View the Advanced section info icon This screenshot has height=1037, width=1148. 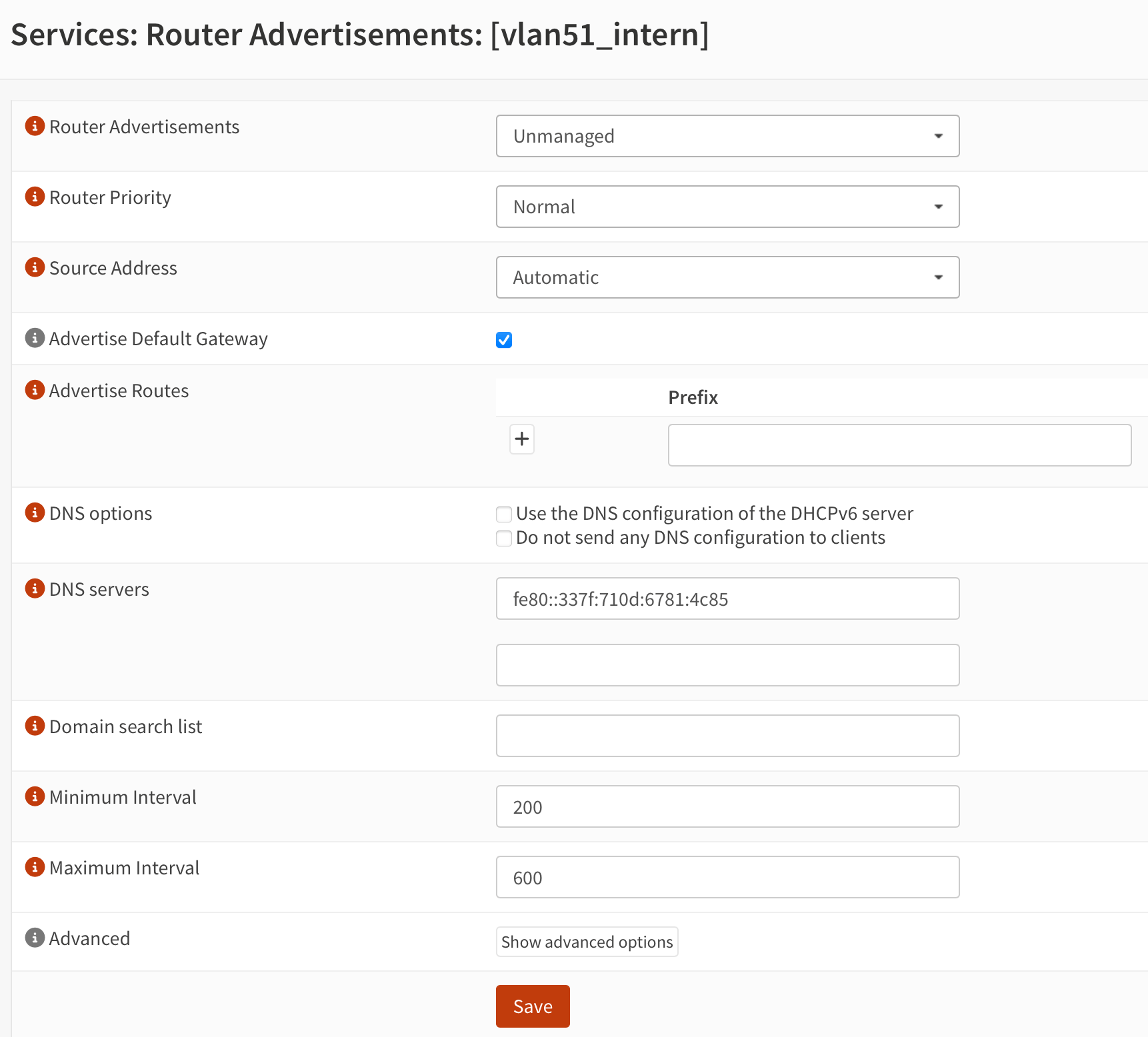(x=34, y=937)
